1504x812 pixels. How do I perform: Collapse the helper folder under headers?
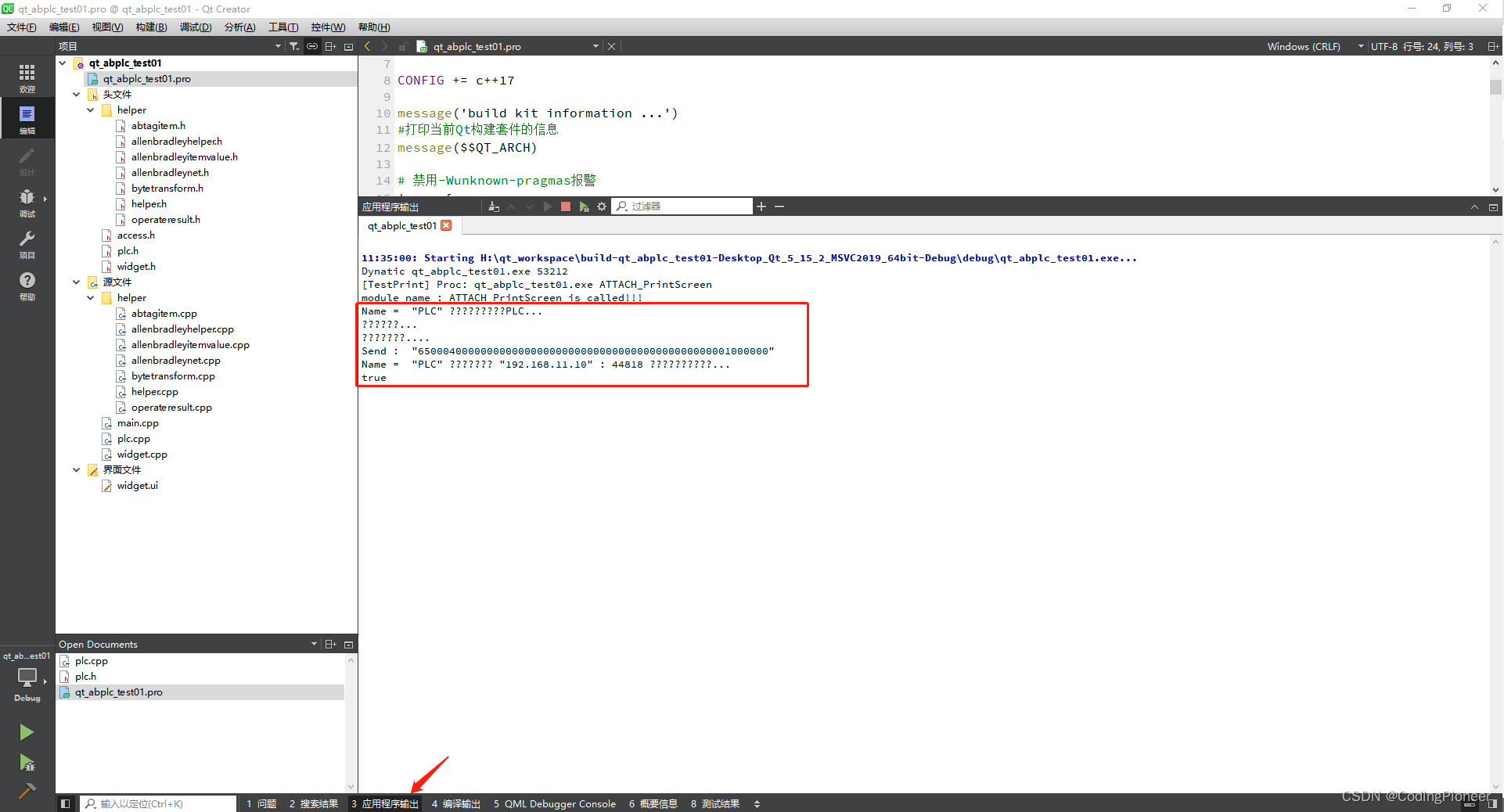pos(91,110)
